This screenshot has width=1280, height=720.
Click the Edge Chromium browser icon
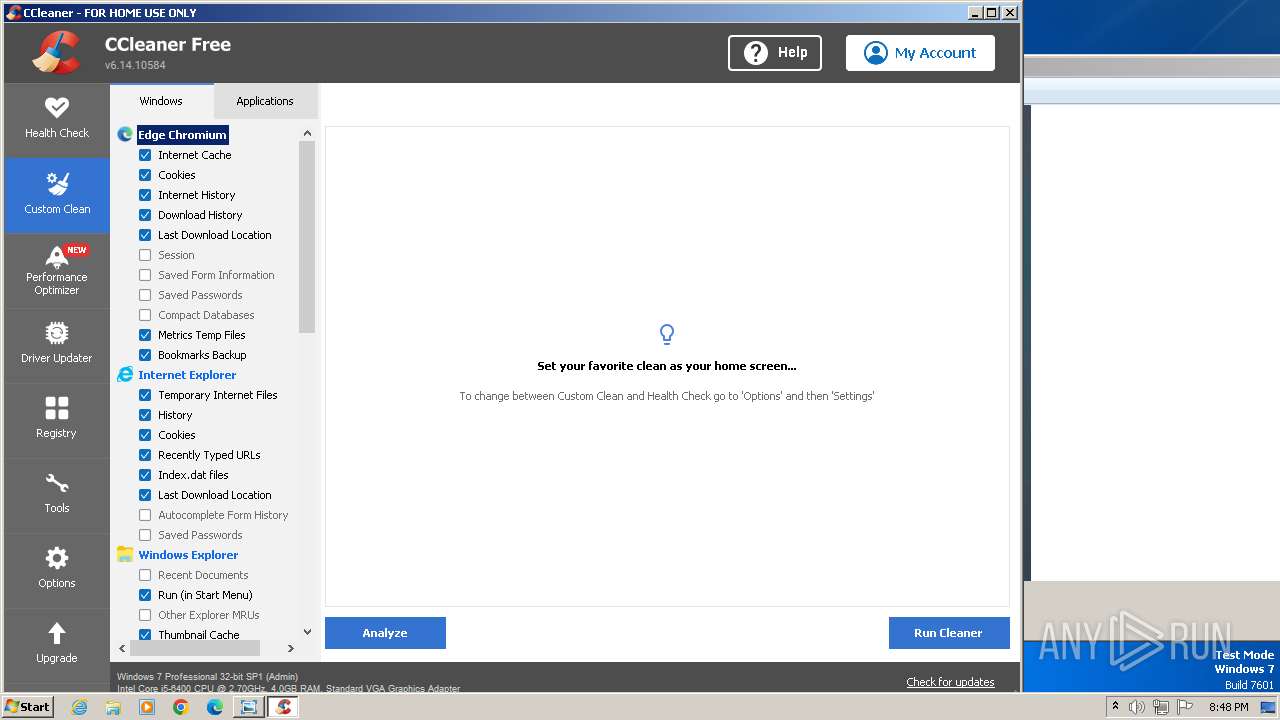click(x=125, y=134)
